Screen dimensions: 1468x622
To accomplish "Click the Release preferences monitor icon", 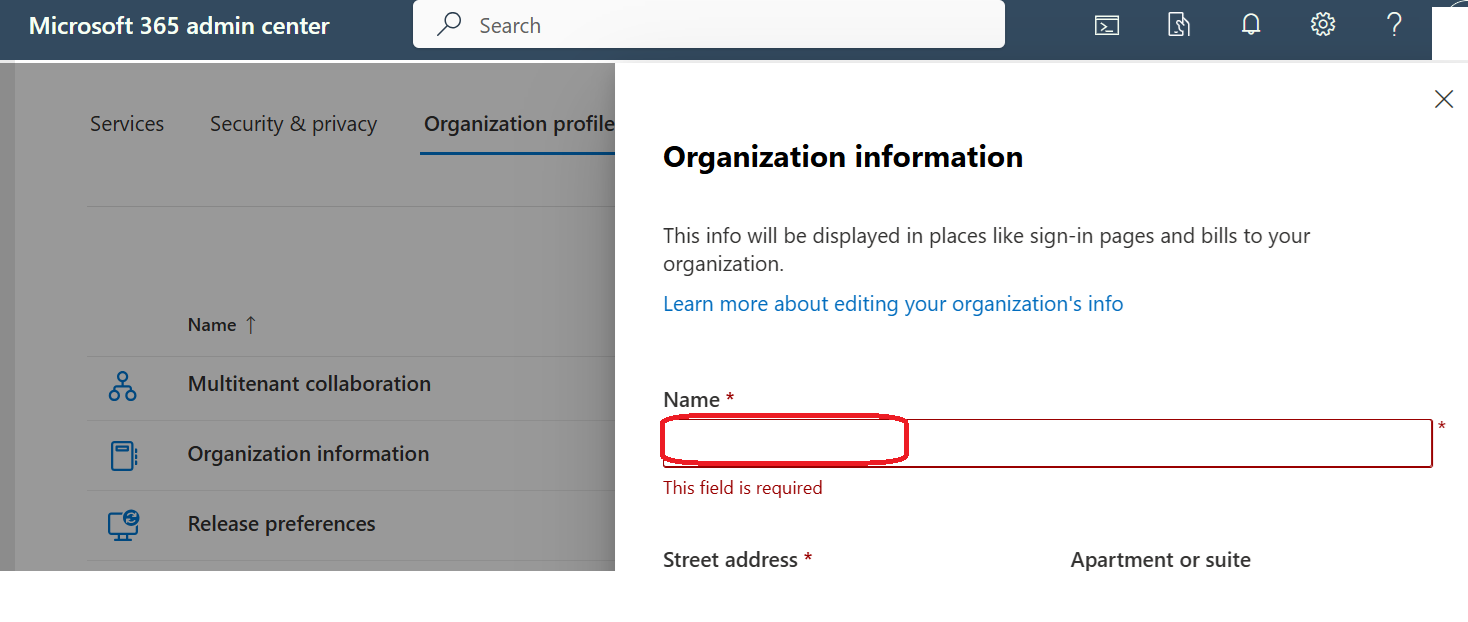I will pos(122,521).
